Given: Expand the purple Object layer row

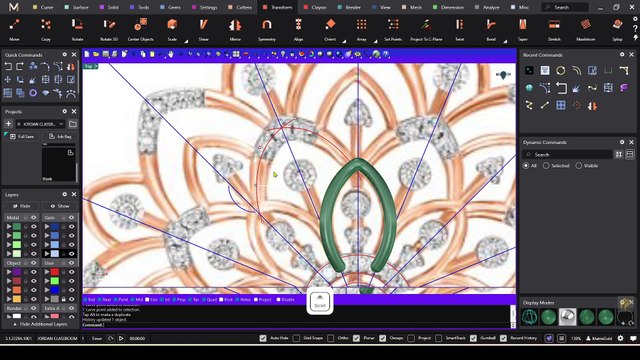Looking at the screenshot, I should pos(9,272).
